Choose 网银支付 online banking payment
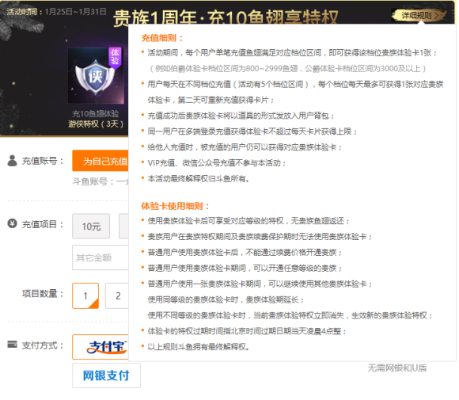The height and width of the screenshot is (400, 459). [x=106, y=376]
